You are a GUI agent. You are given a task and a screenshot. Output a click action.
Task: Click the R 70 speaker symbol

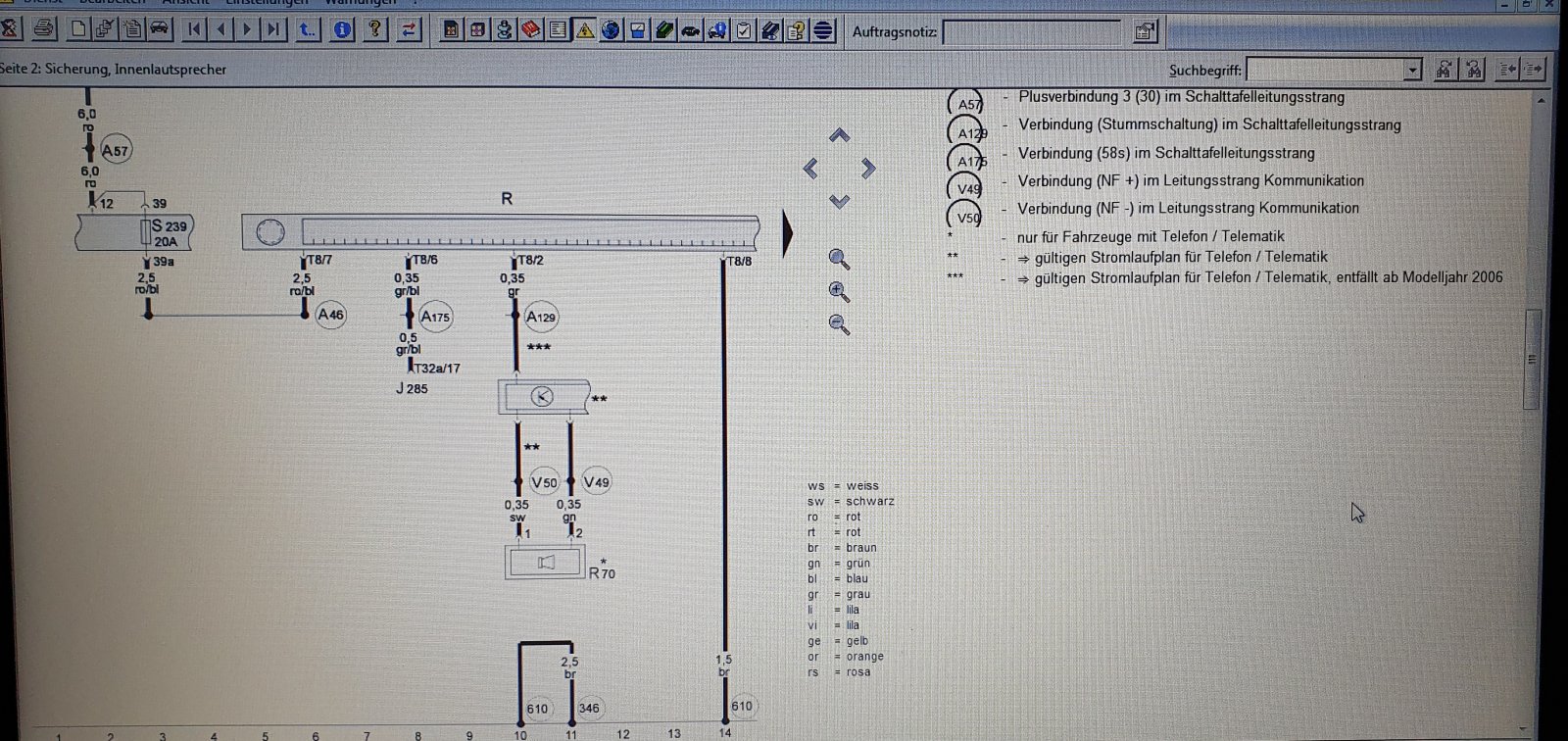point(545,562)
